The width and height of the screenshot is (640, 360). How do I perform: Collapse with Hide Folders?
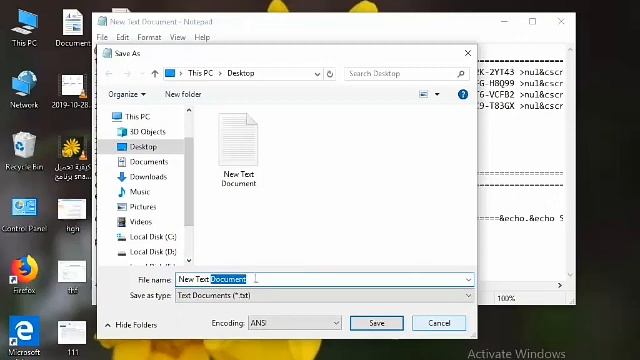pyautogui.click(x=131, y=325)
